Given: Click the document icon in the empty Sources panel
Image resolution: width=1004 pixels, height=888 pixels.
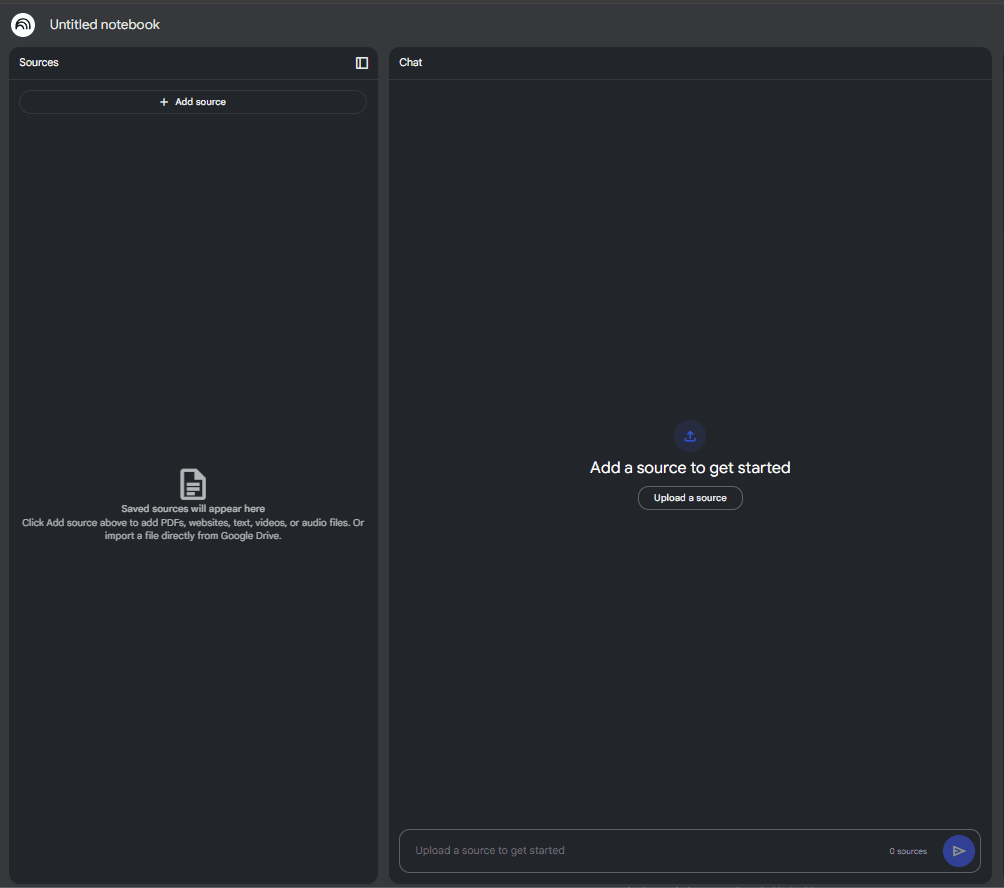Looking at the screenshot, I should [193, 484].
